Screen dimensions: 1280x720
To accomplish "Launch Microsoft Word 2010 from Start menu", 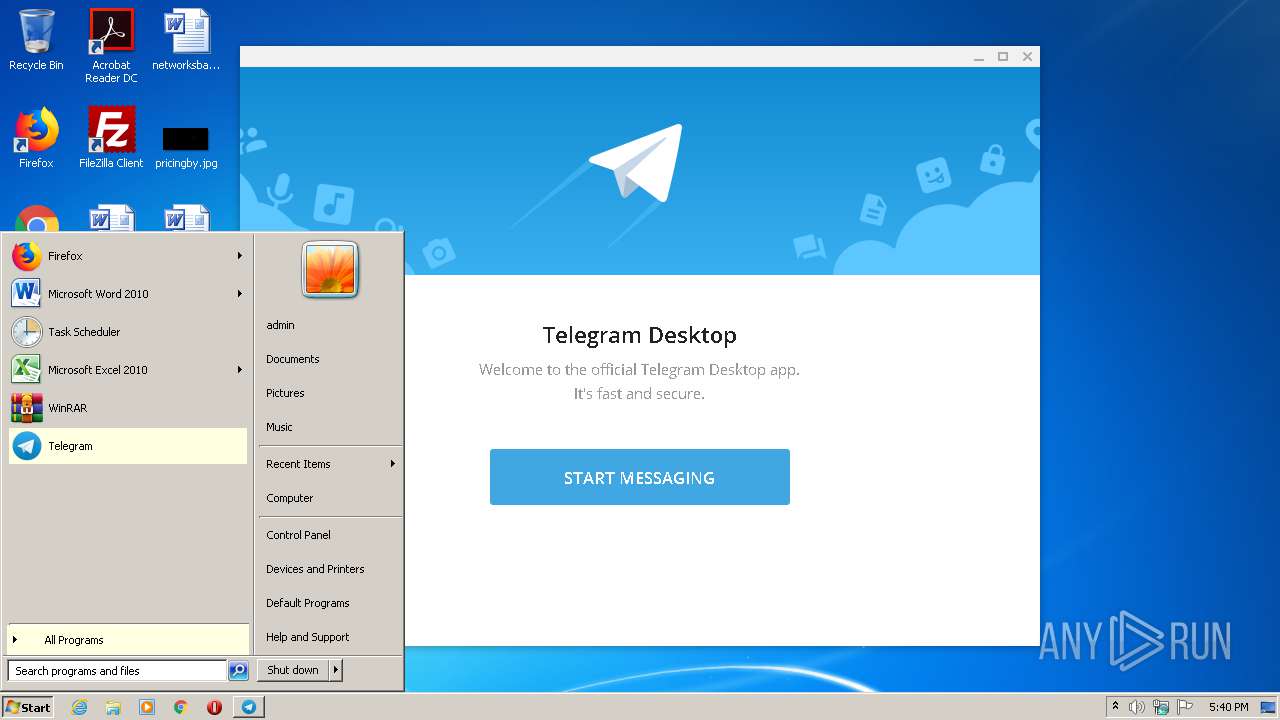I will click(127, 294).
